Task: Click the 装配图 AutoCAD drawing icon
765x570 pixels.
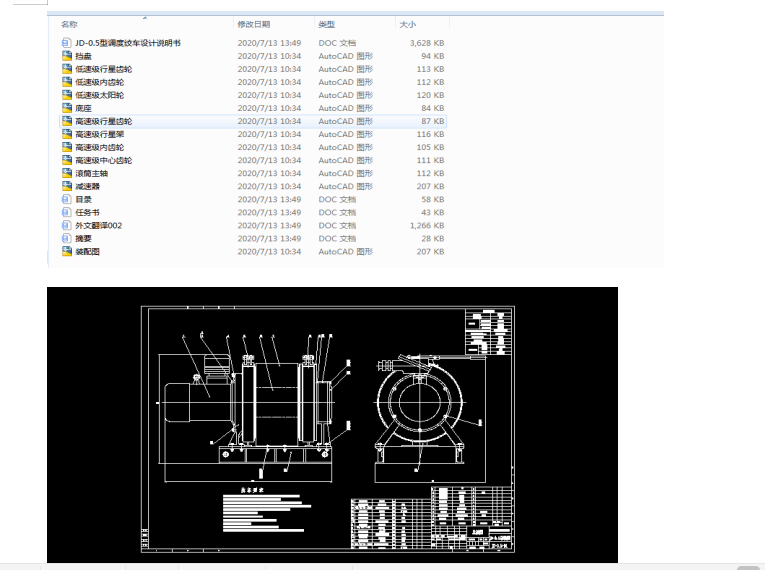Action: pyautogui.click(x=67, y=251)
